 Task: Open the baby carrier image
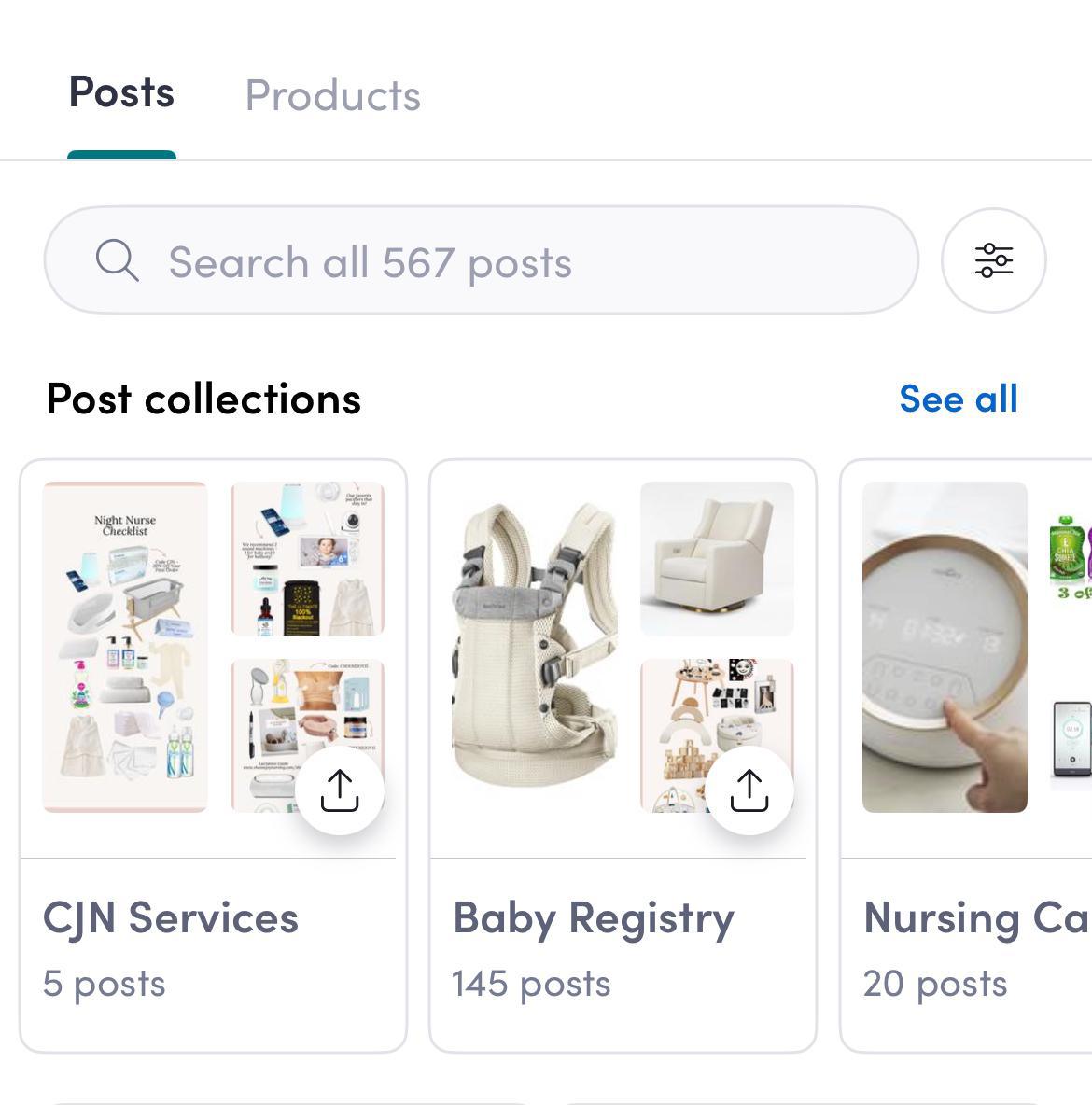click(534, 647)
